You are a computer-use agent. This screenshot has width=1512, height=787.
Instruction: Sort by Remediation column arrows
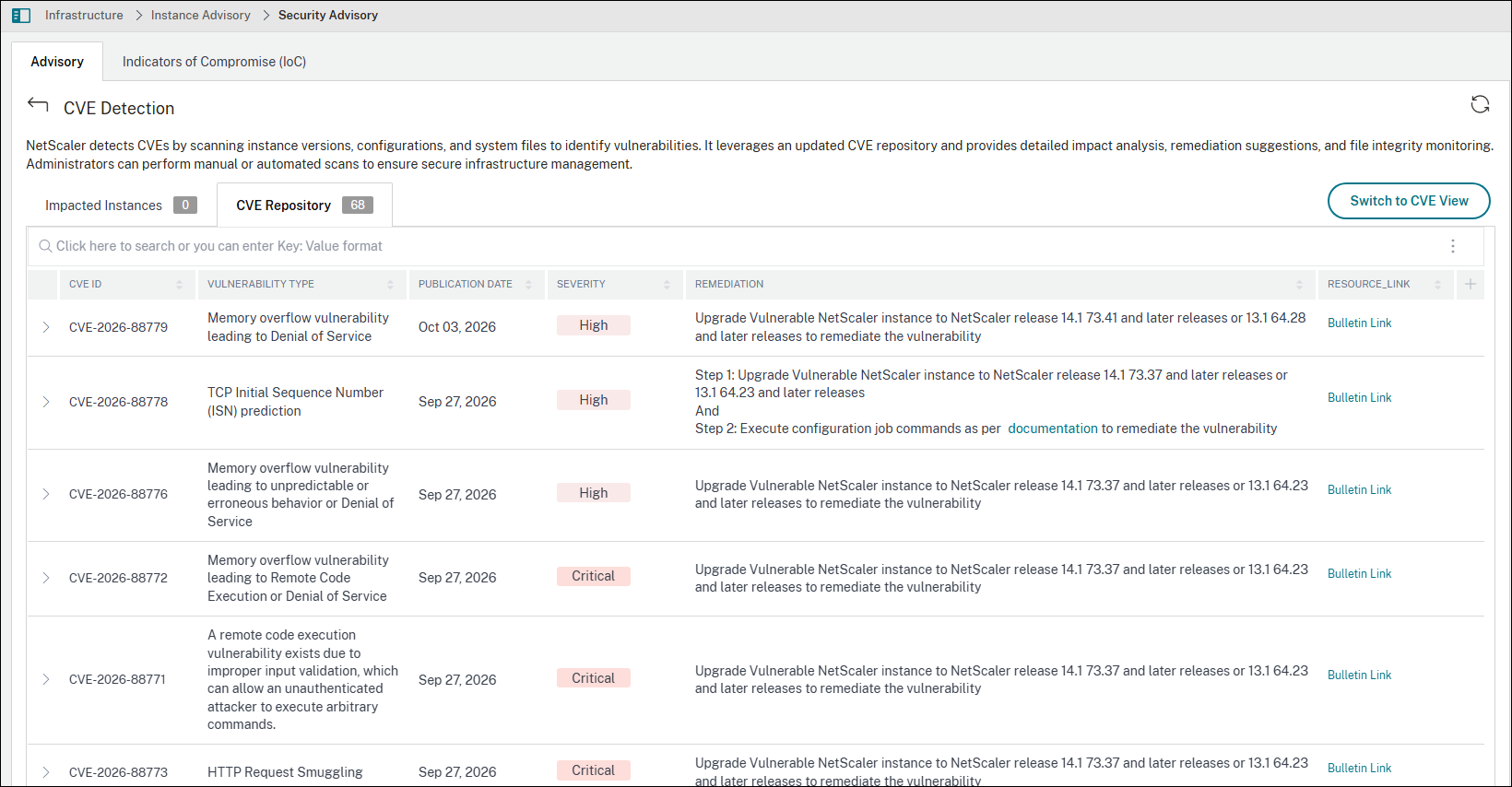(x=1299, y=285)
